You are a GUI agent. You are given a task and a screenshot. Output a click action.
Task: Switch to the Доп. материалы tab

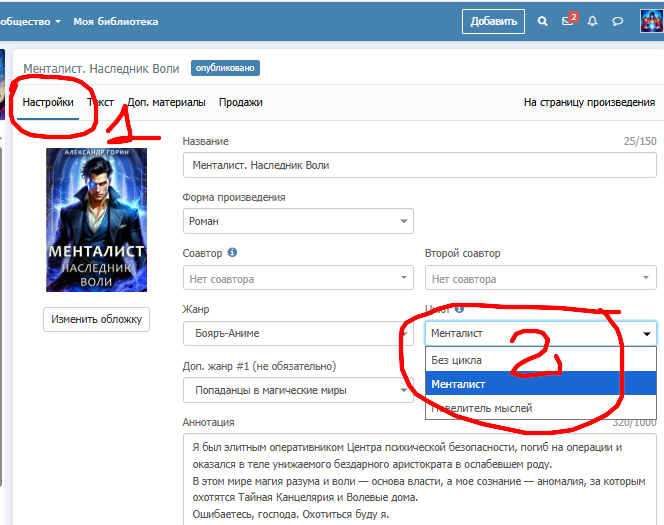pyautogui.click(x=166, y=102)
